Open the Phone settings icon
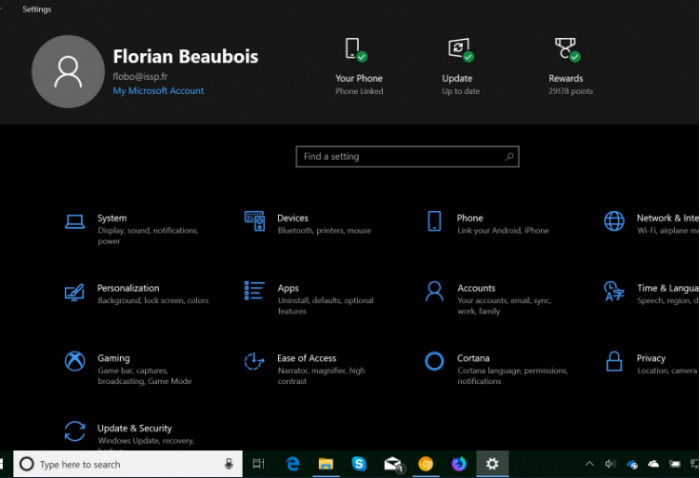The height and width of the screenshot is (478, 700). tap(434, 221)
